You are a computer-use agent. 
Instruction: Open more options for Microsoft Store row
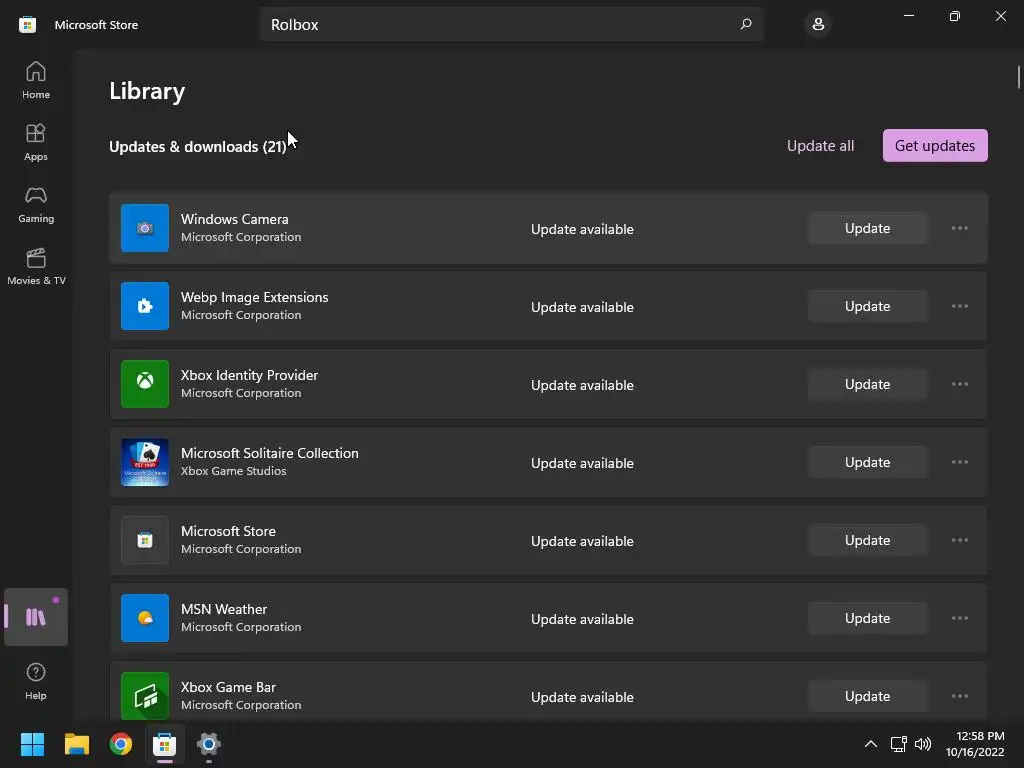click(x=959, y=540)
